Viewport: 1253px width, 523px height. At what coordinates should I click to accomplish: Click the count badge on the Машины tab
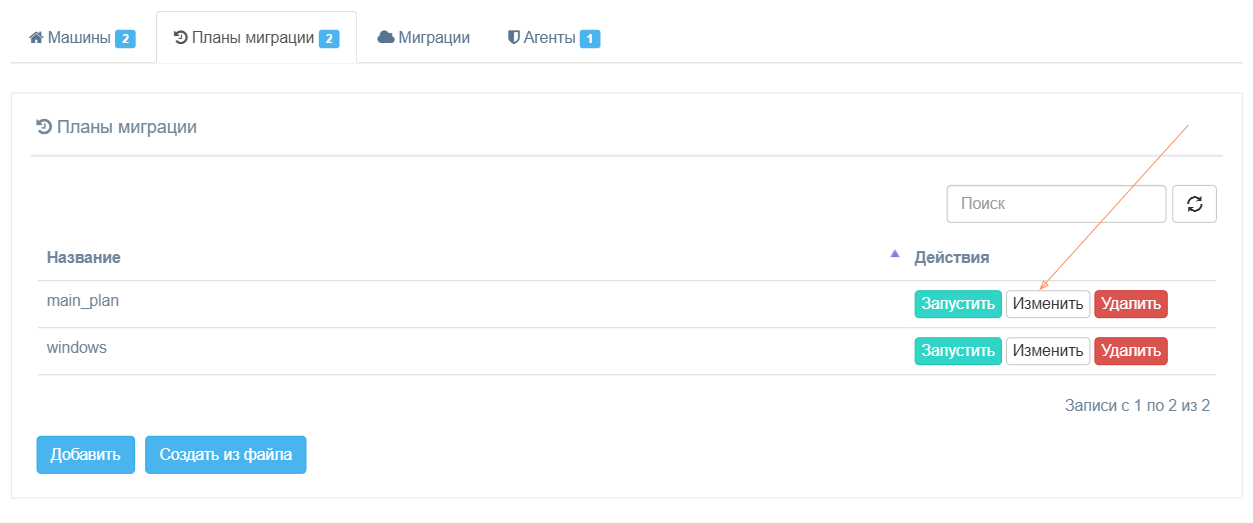click(x=125, y=39)
